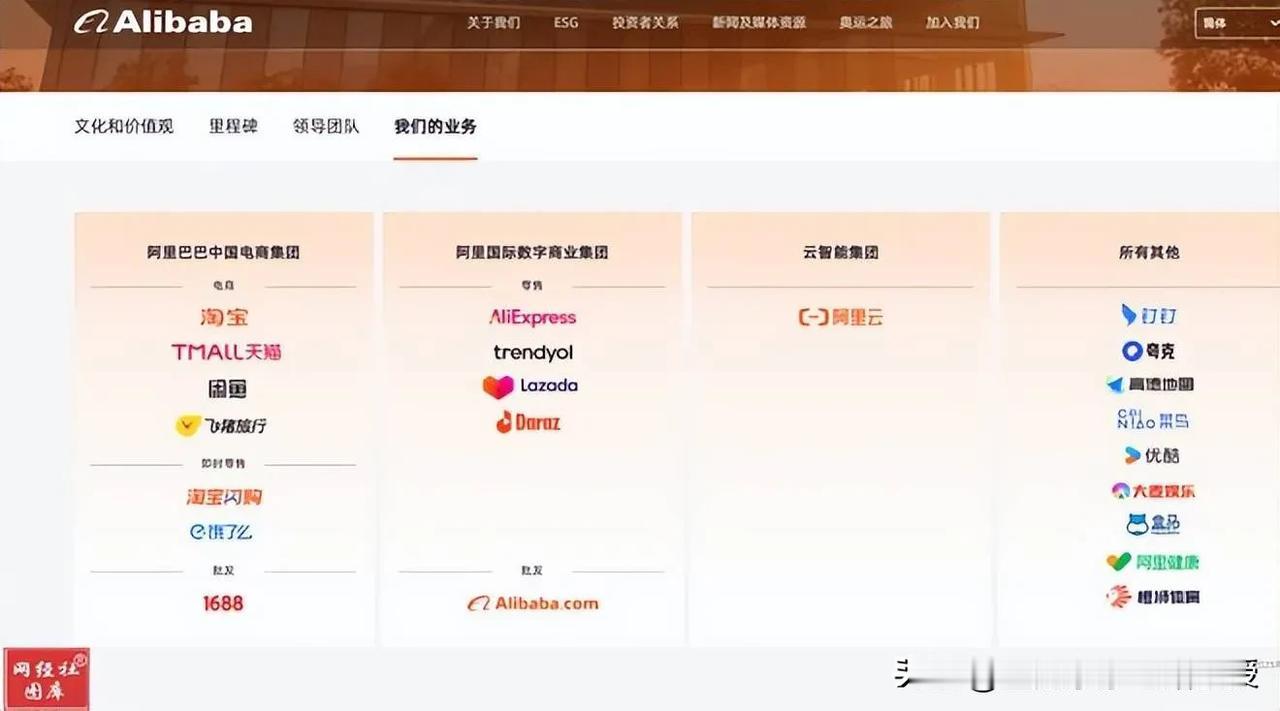Viewport: 1280px width, 711px height.
Task: Click the 阿里云 logo
Action: (x=841, y=317)
